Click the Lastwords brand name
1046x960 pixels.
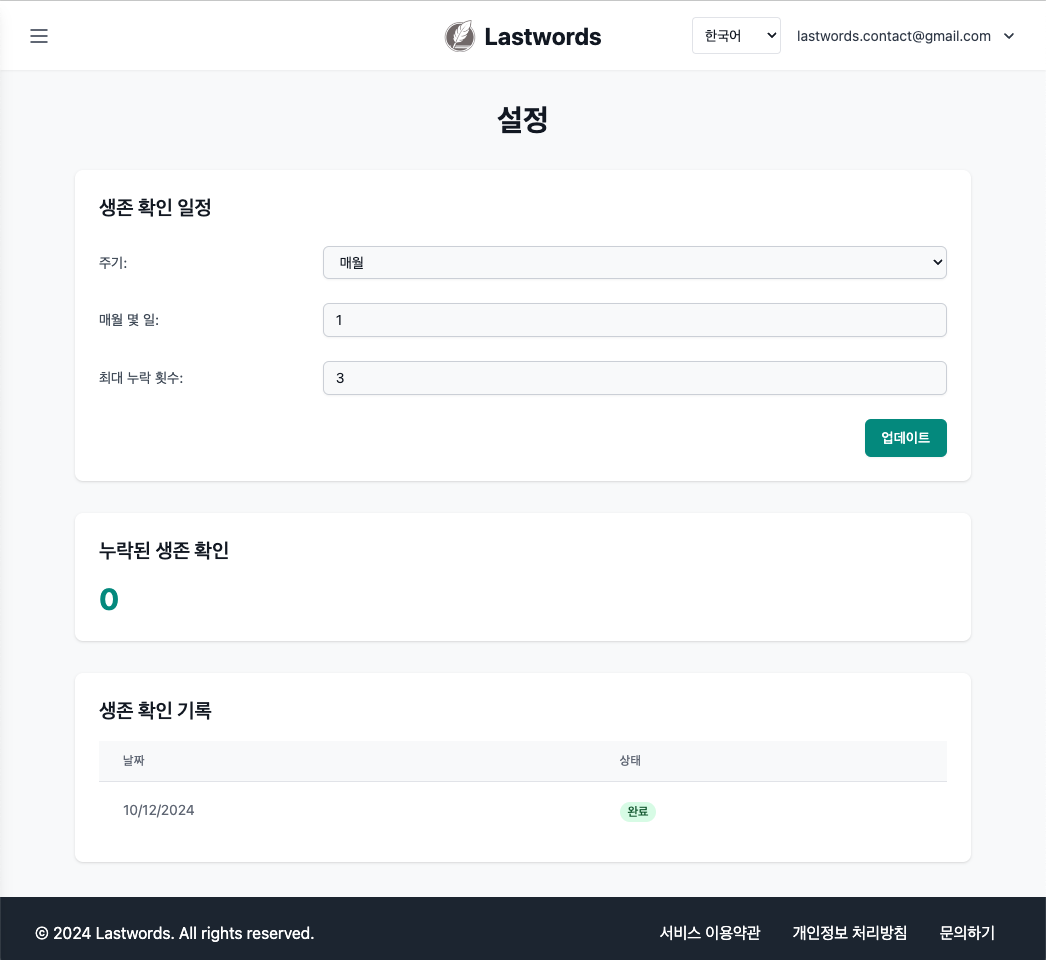pyautogui.click(x=542, y=37)
